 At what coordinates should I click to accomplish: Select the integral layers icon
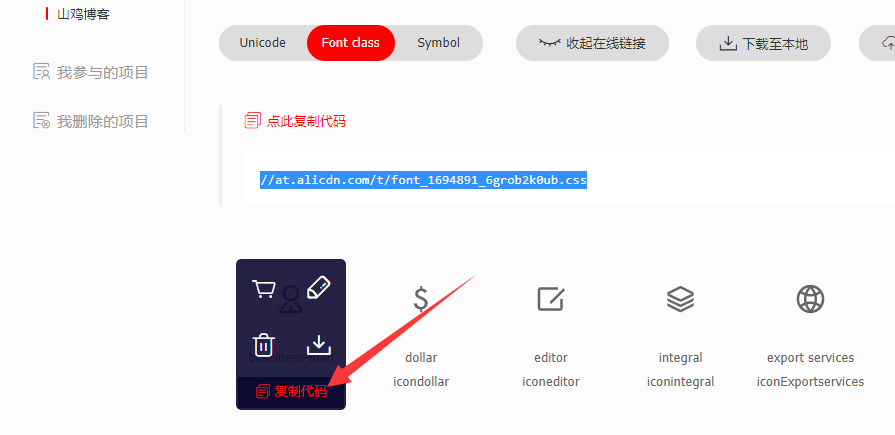point(680,299)
